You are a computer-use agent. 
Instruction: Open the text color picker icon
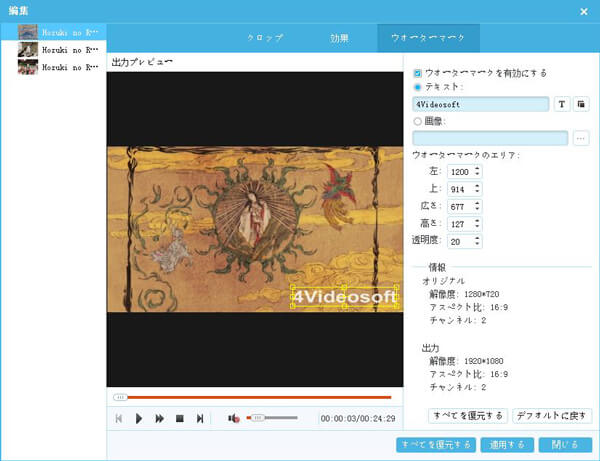click(581, 104)
